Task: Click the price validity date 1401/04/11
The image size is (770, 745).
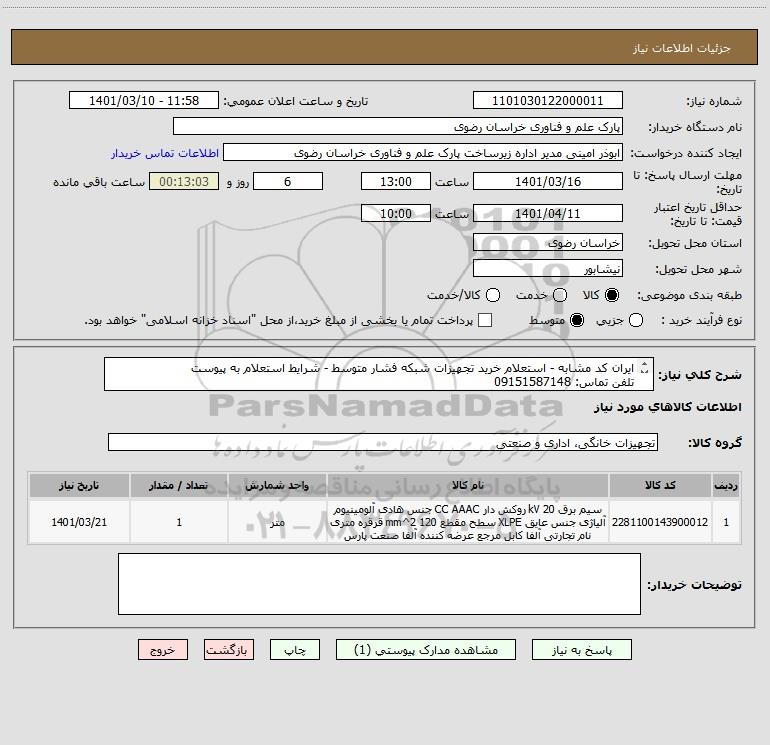Action: [548, 213]
